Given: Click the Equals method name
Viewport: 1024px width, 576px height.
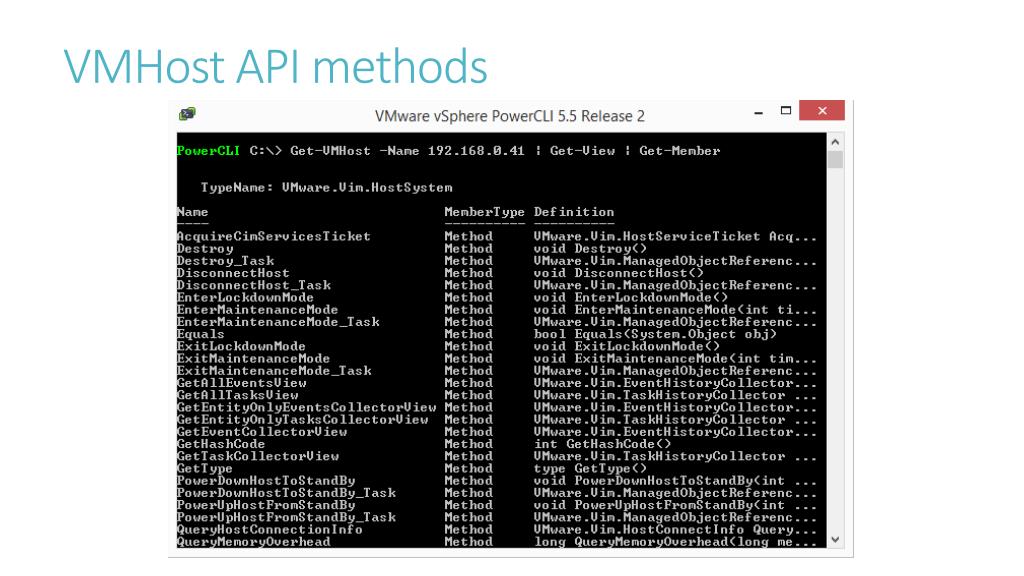Looking at the screenshot, I should pyautogui.click(x=200, y=334).
